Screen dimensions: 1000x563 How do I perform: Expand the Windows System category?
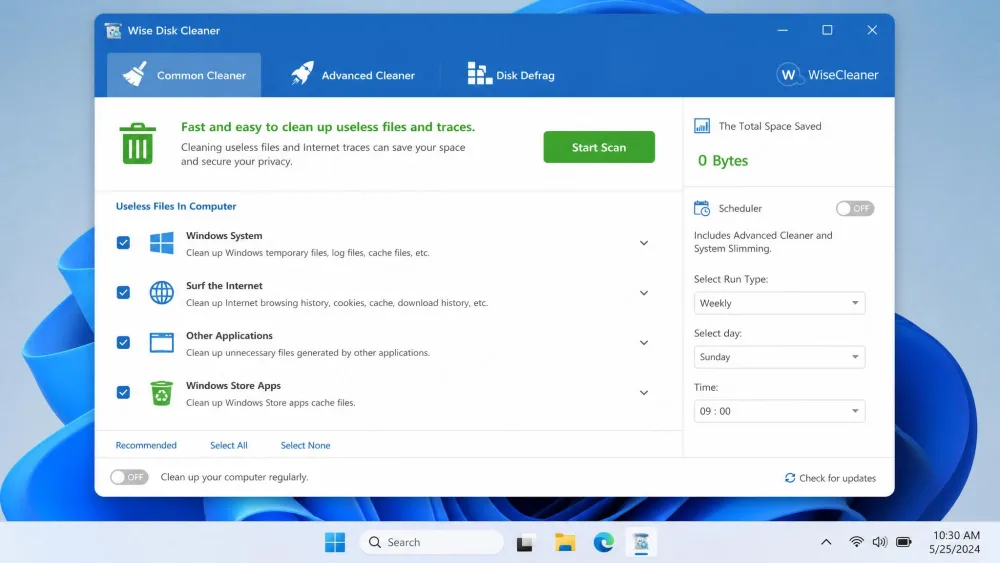pyautogui.click(x=643, y=243)
